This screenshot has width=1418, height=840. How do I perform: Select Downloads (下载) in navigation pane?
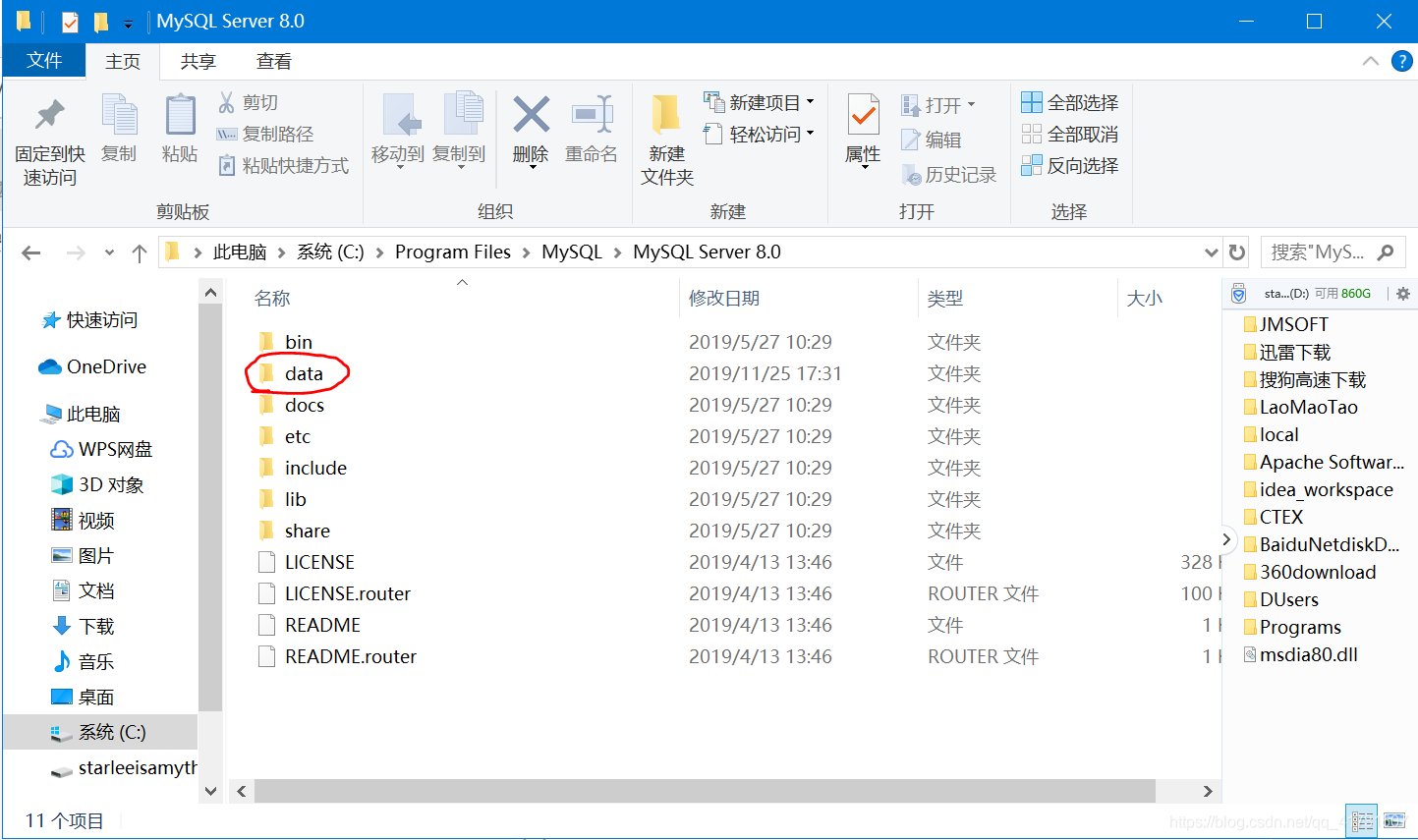pos(85,626)
